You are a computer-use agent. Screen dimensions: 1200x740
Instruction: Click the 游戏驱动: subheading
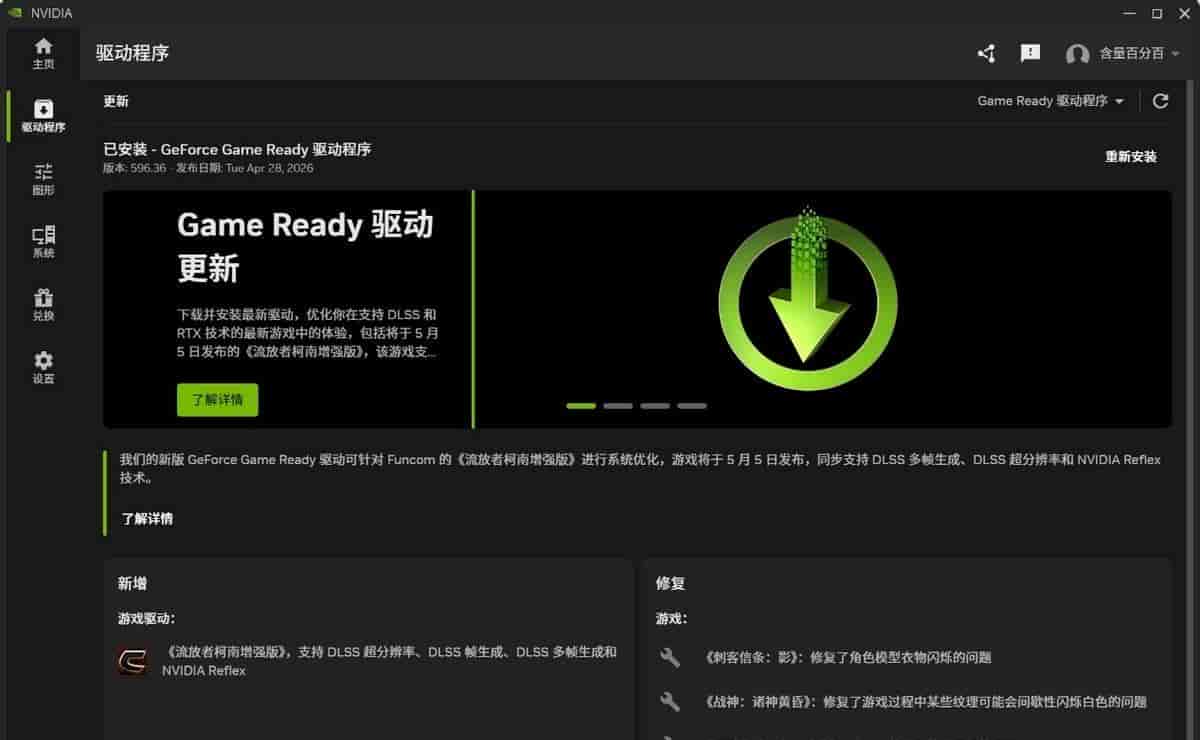click(x=146, y=619)
